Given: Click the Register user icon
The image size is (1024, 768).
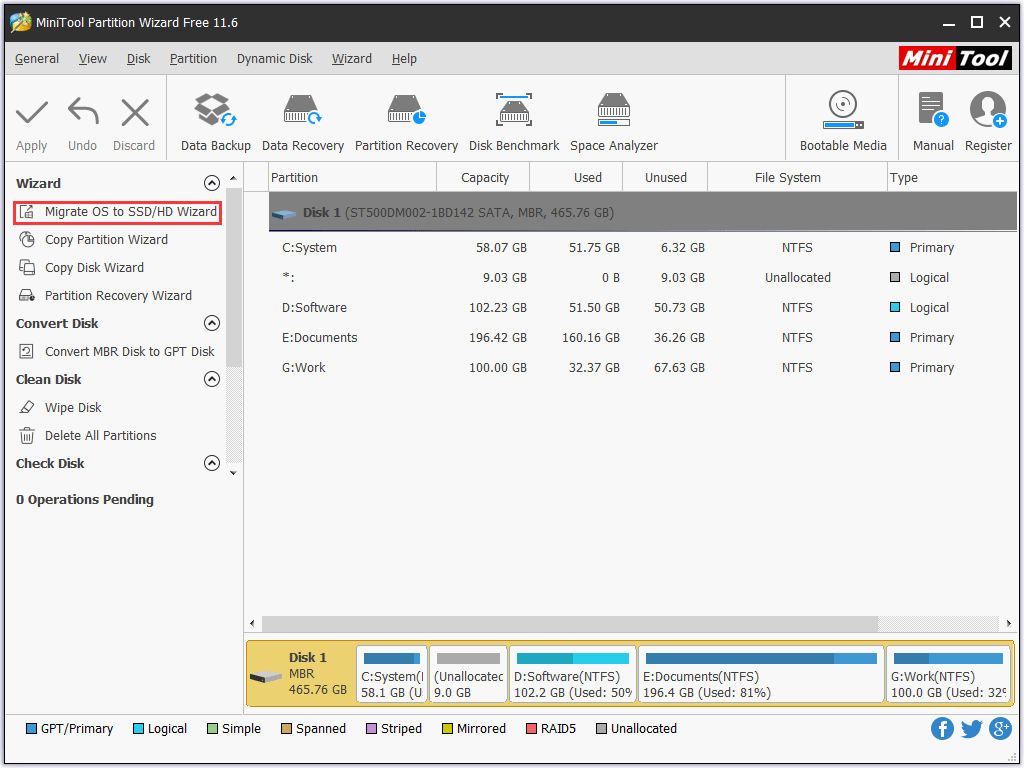Looking at the screenshot, I should (988, 109).
